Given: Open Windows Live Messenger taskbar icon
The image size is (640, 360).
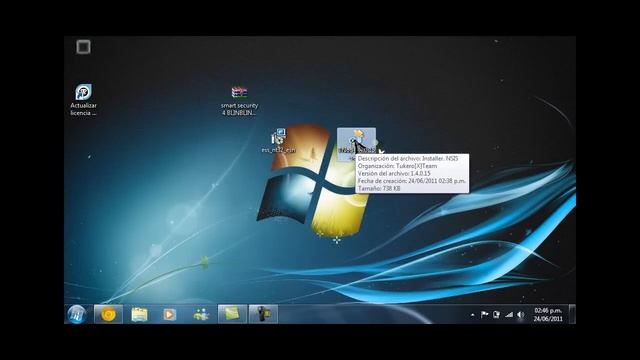Looking at the screenshot, I should 201,314.
